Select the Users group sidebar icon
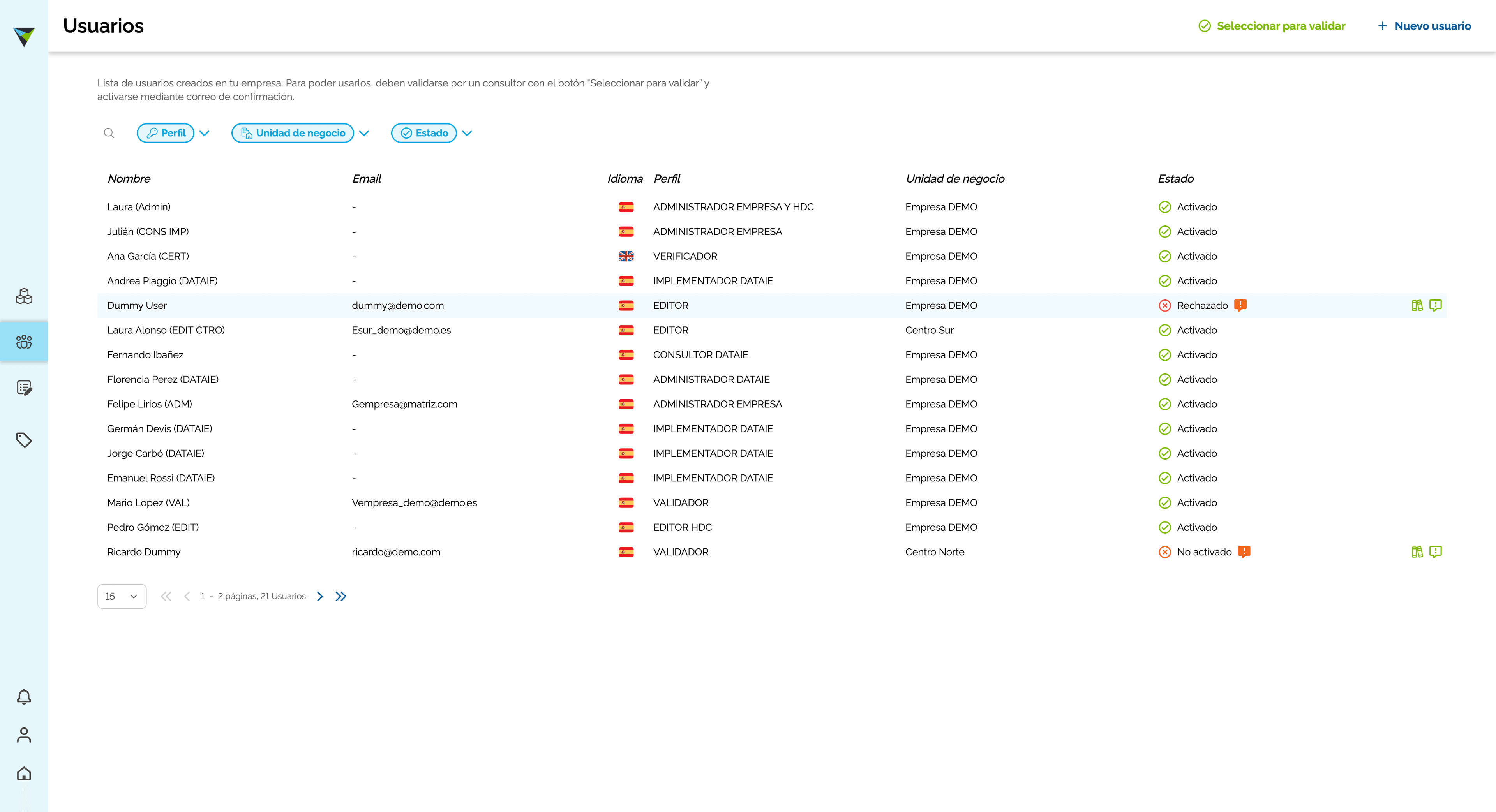Viewport: 1496px width, 812px height. pyautogui.click(x=24, y=341)
